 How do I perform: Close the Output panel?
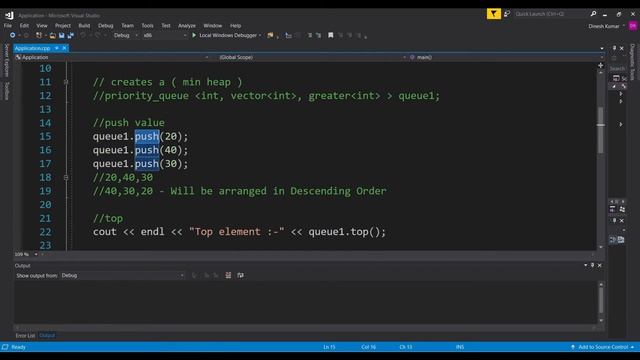(x=600, y=265)
